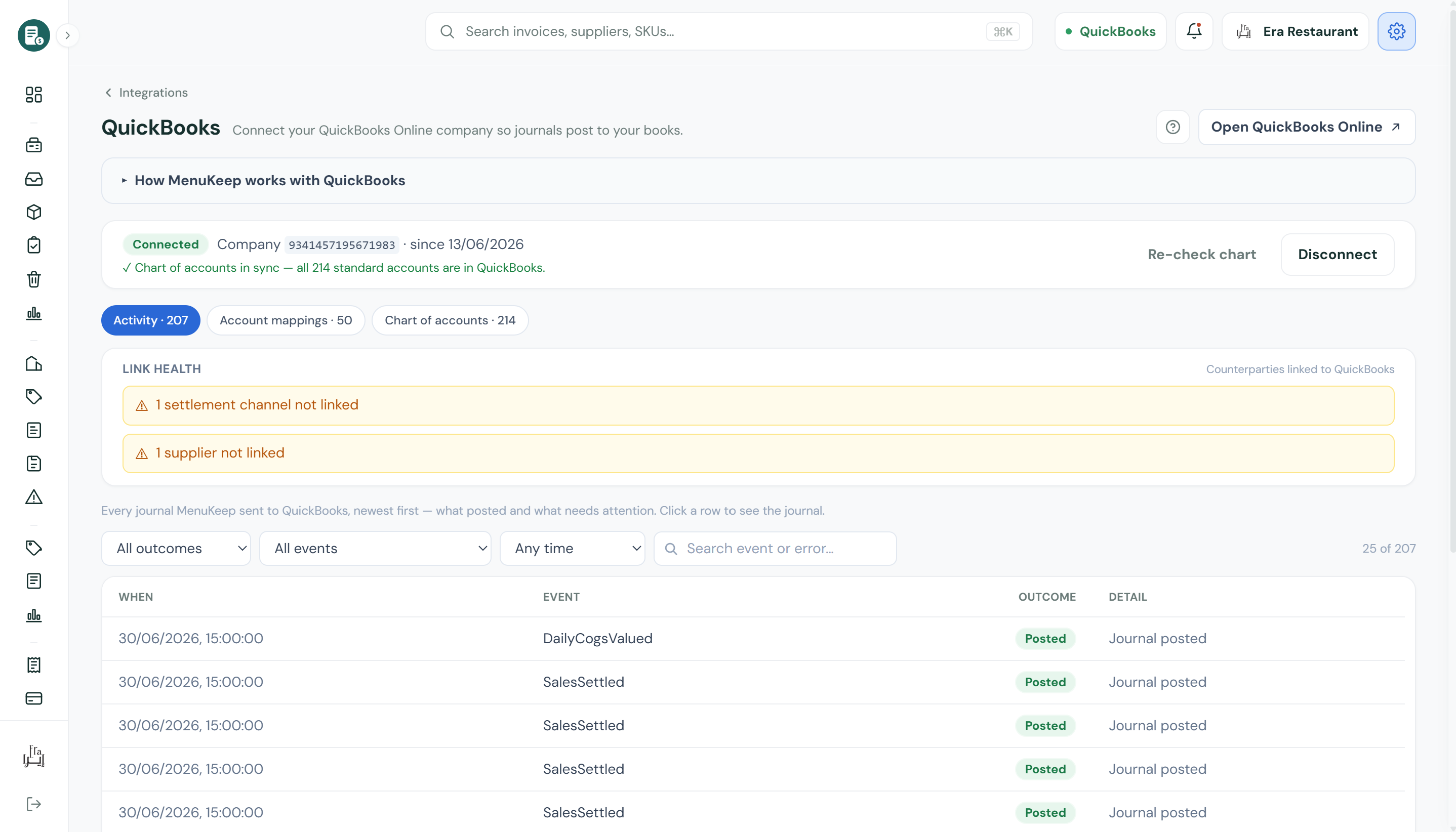
Task: Open the All events dropdown
Action: 375,548
